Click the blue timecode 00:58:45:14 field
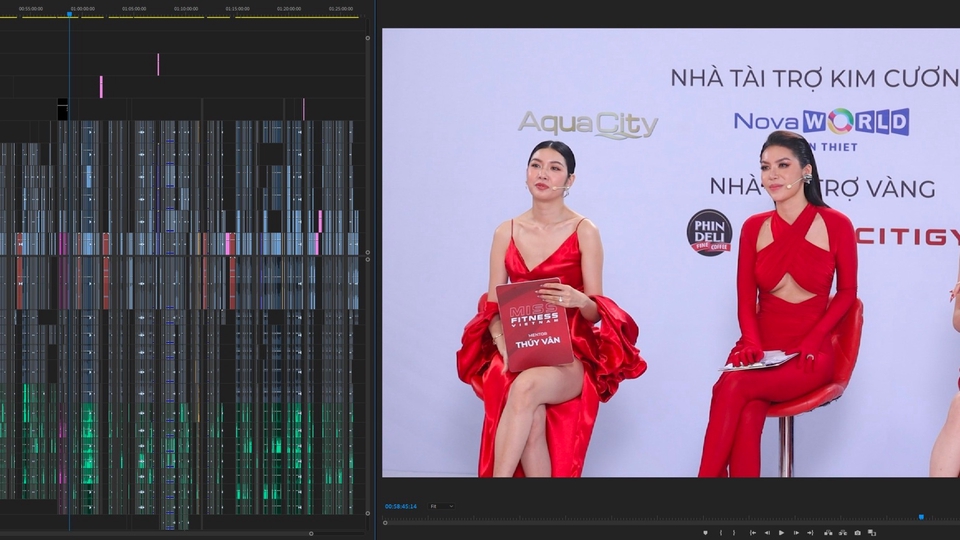The width and height of the screenshot is (960, 540). [401, 506]
